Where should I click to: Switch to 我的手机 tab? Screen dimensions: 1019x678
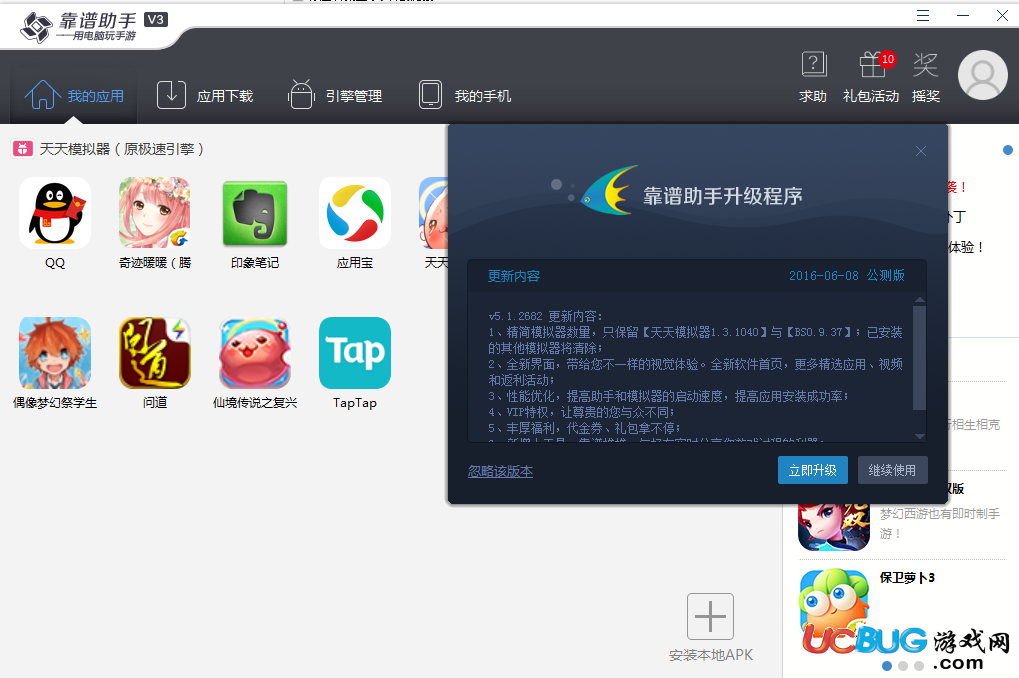(465, 96)
